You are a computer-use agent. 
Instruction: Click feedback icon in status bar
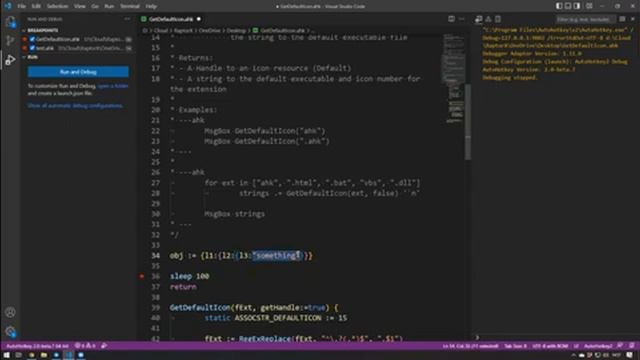(x=620, y=346)
